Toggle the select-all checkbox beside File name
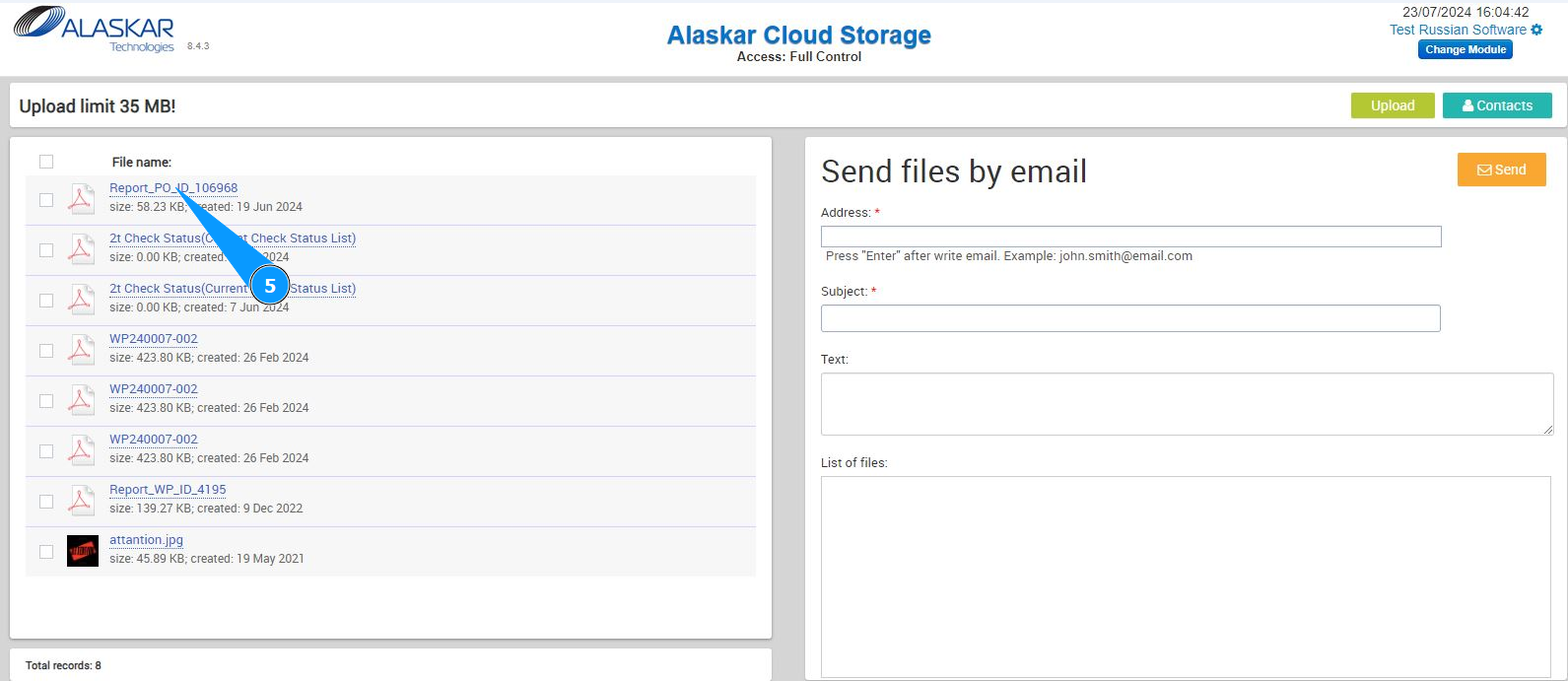The height and width of the screenshot is (681, 1568). tap(46, 162)
